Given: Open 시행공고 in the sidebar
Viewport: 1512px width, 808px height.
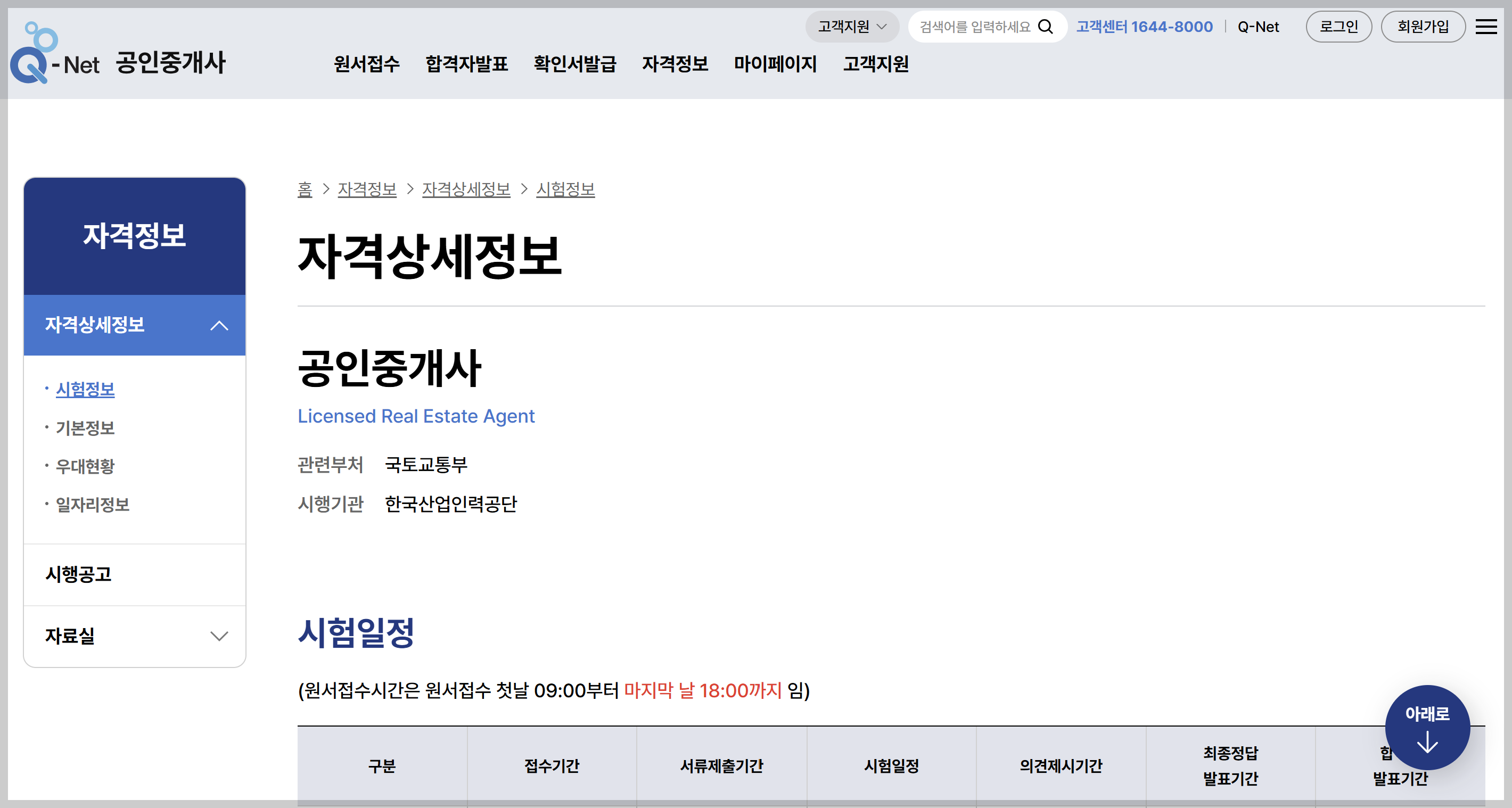Looking at the screenshot, I should tap(79, 574).
